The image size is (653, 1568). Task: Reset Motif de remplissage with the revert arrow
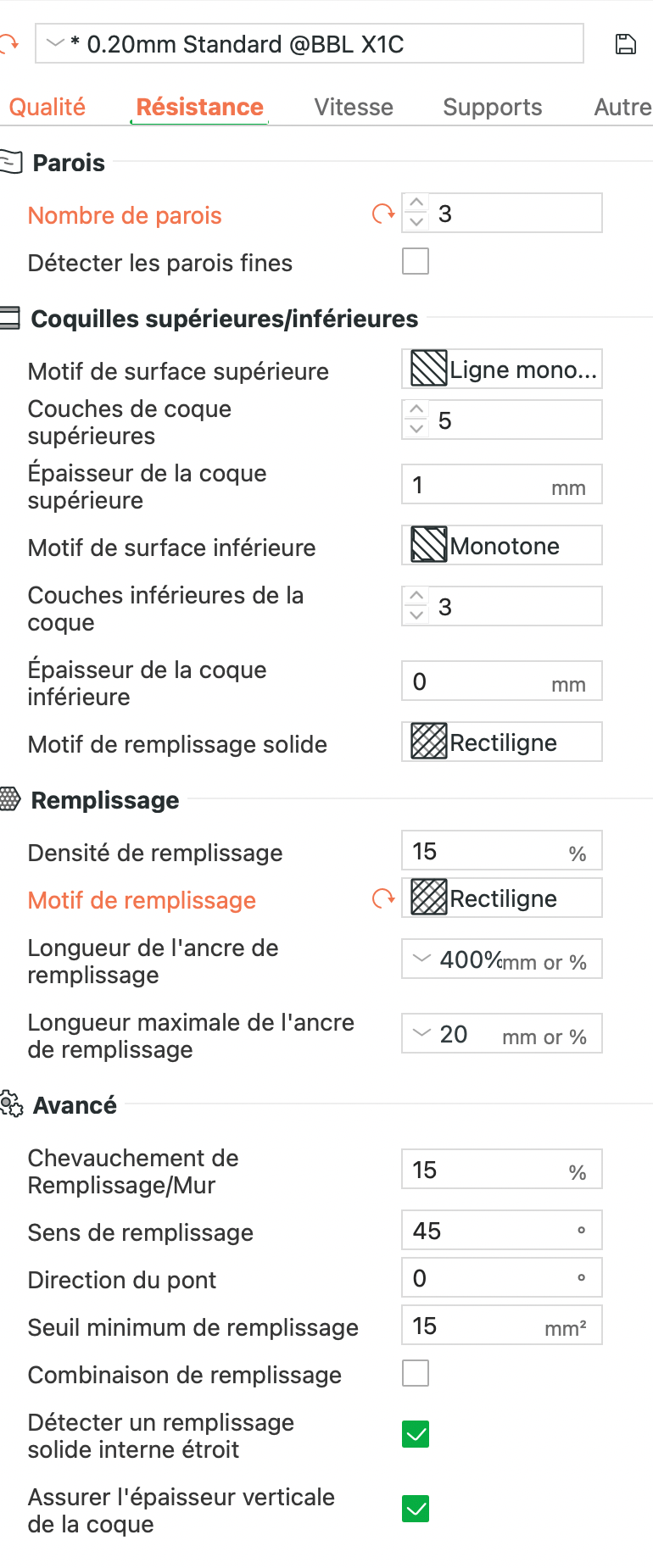click(x=383, y=898)
